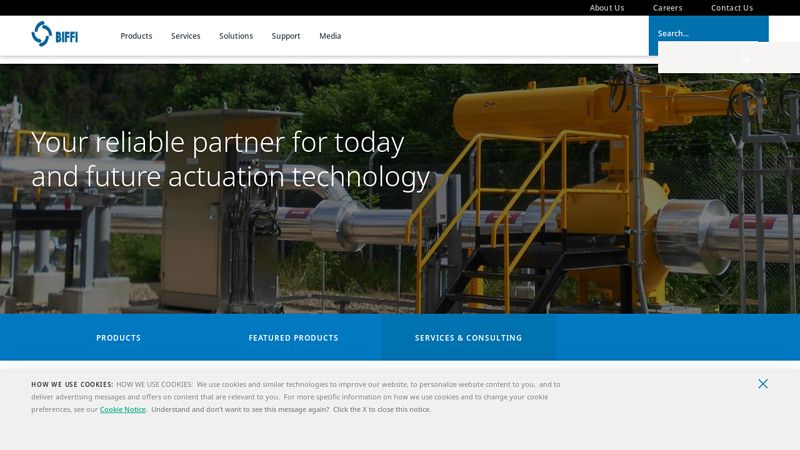Open the Services menu

185,36
